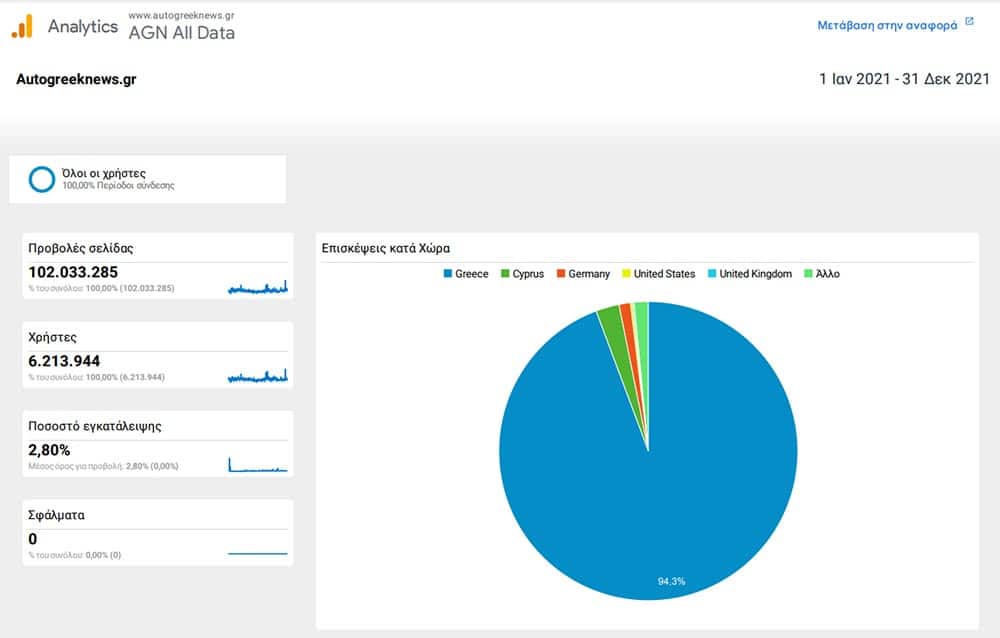The image size is (1000, 638).
Task: Click the Ποσοστό εγκατάλειψης sparkline chart
Action: point(257,465)
